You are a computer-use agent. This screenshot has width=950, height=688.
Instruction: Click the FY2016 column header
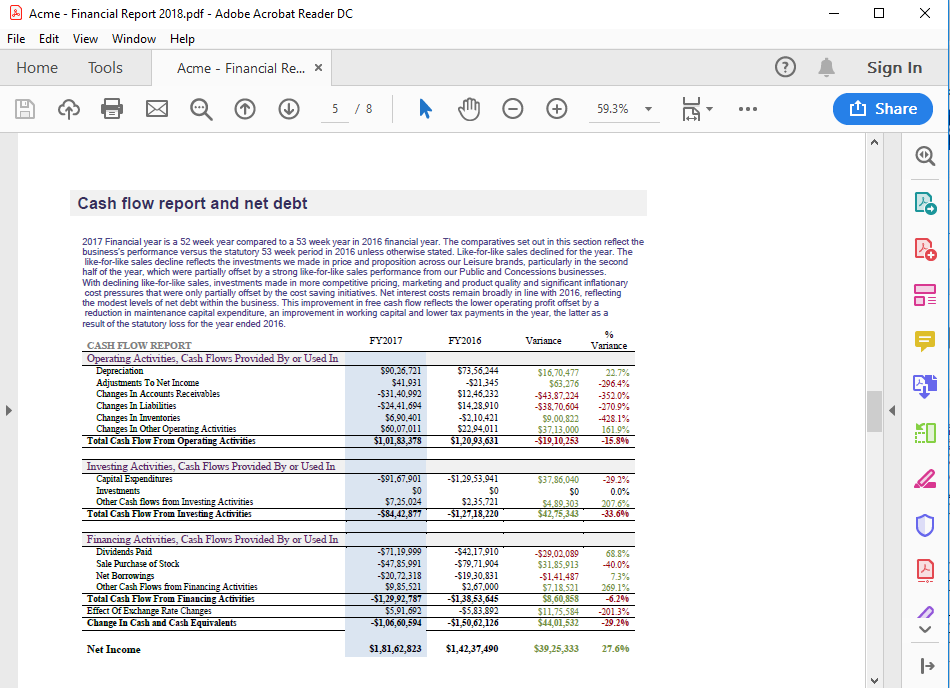465,341
